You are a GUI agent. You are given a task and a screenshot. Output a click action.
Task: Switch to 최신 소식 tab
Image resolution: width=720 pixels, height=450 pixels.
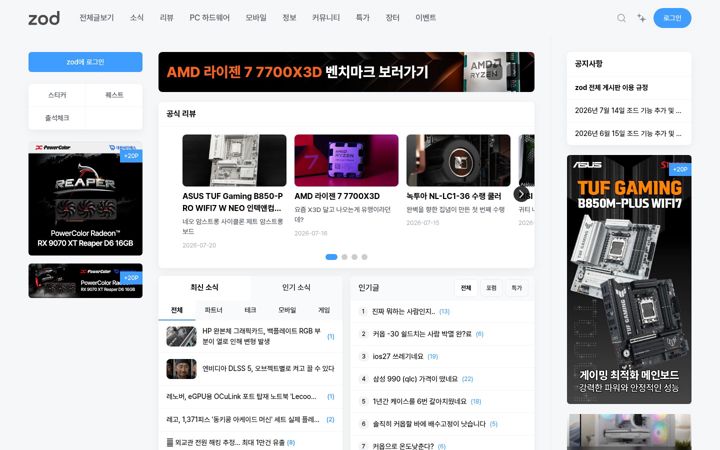tap(204, 287)
